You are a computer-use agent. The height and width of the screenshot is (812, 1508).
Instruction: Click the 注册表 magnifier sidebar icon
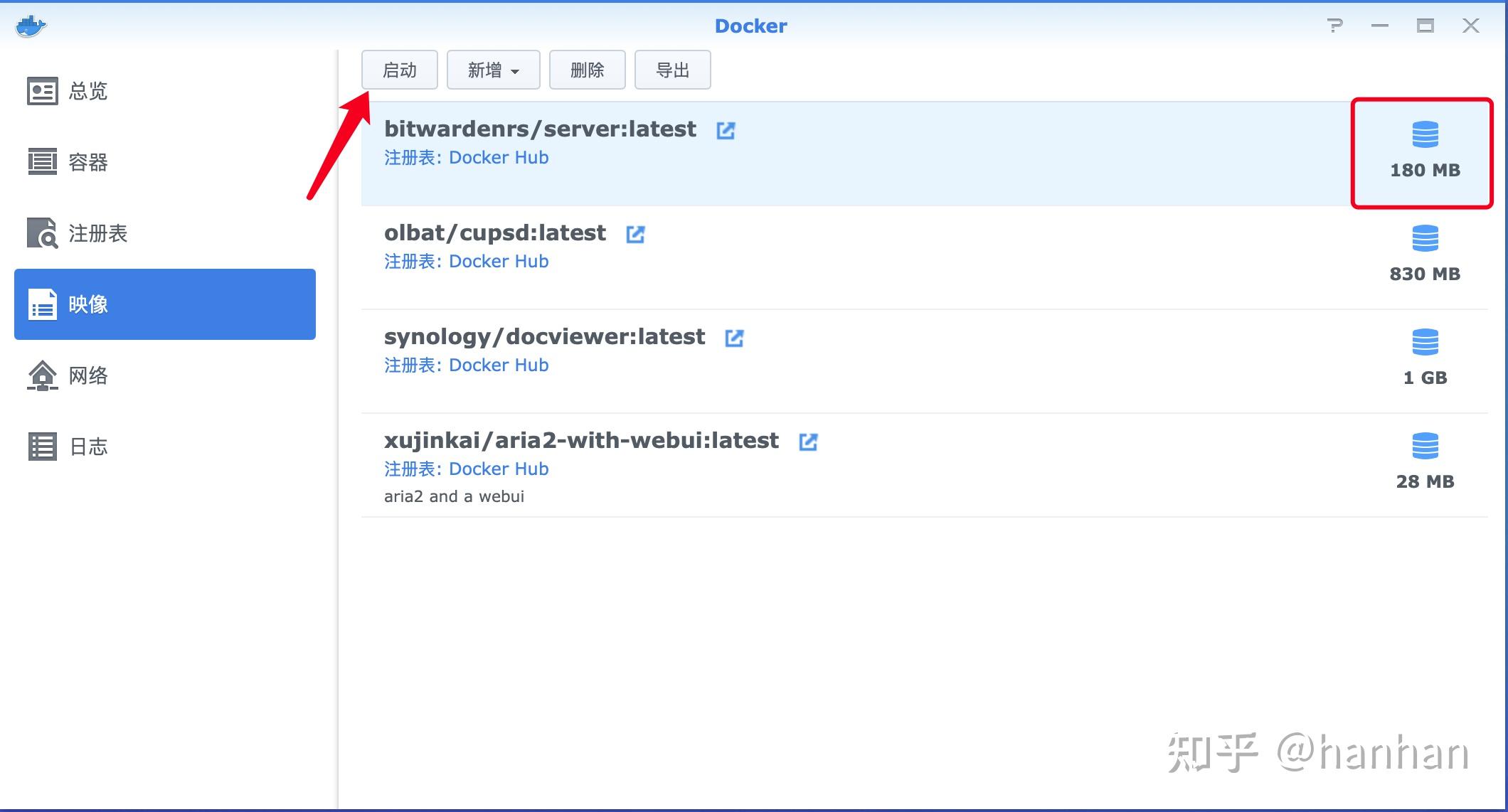[43, 233]
